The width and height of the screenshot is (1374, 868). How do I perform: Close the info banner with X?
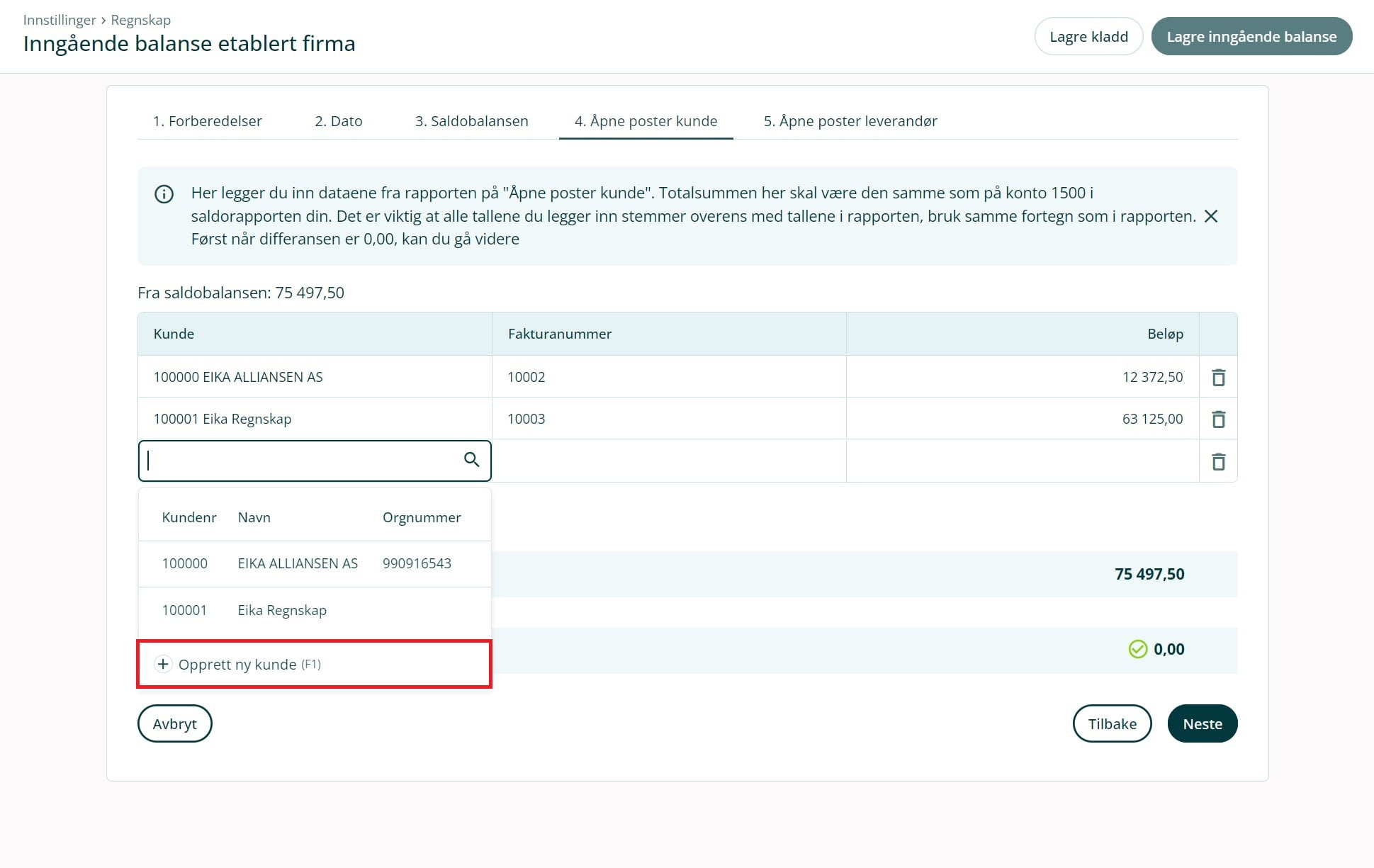1211,216
